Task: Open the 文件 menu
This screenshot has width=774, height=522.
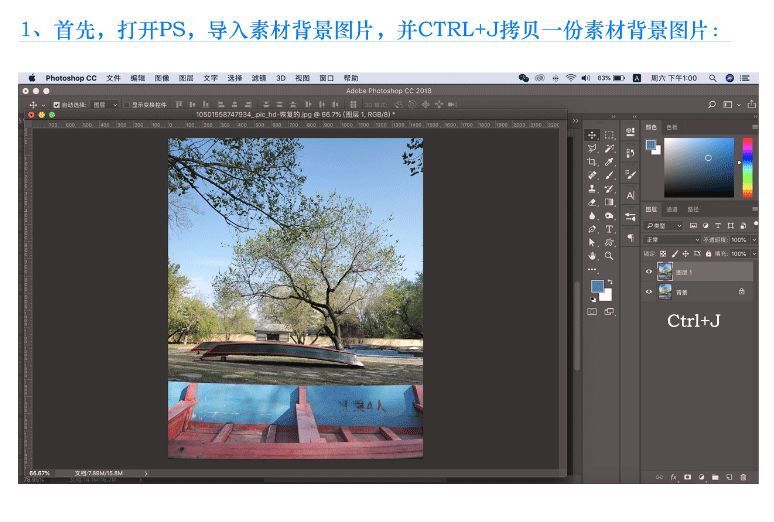Action: tap(113, 78)
